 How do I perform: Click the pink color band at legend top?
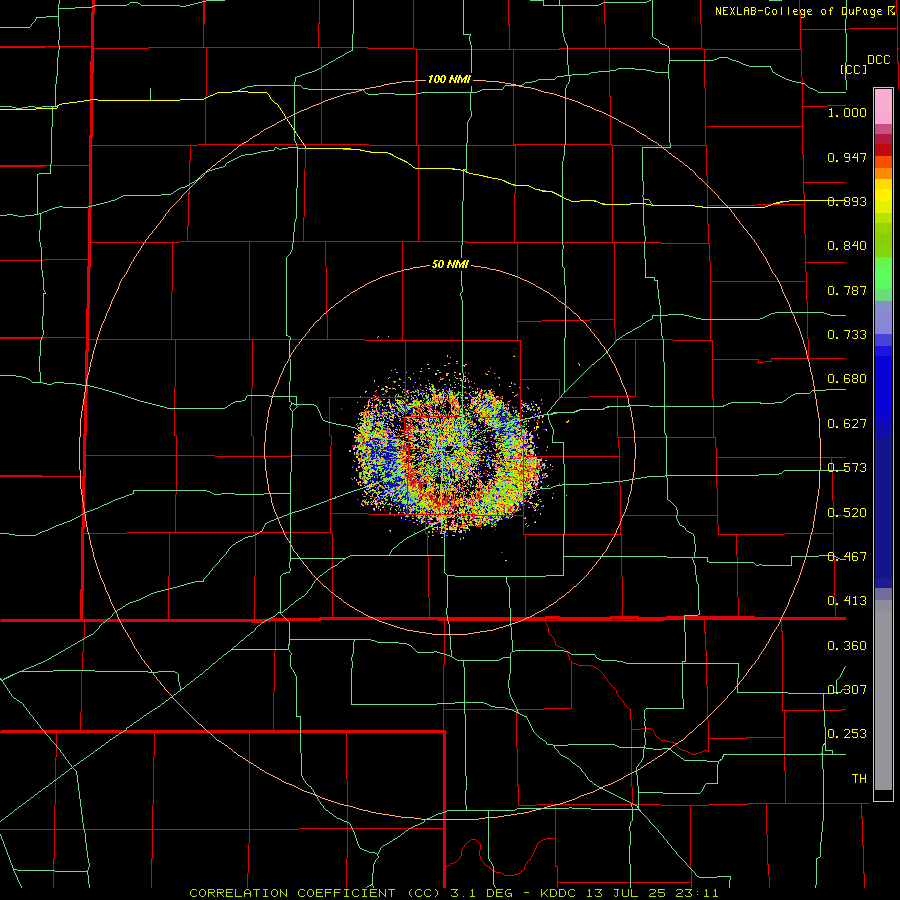(883, 107)
